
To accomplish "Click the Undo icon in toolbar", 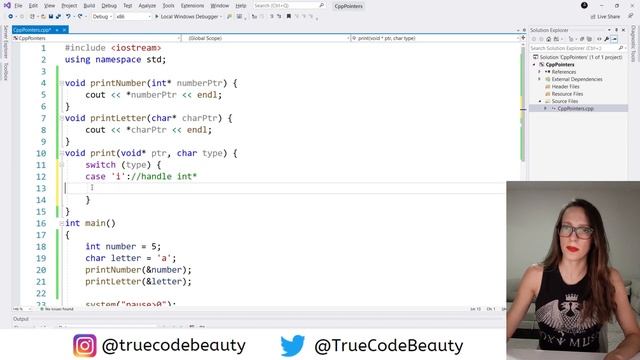I will point(68,16).
